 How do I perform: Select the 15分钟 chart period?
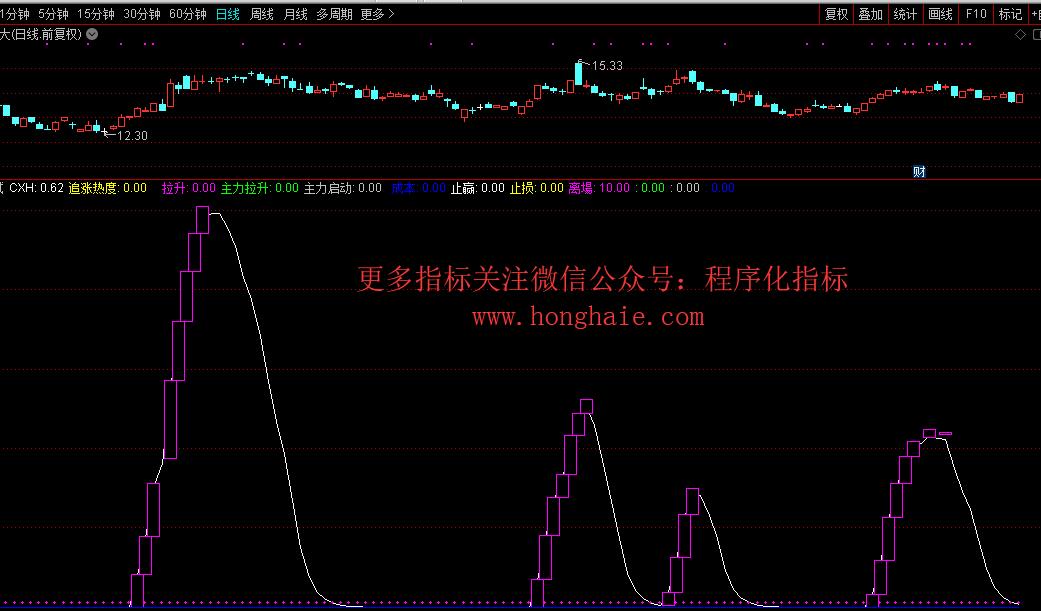(x=96, y=14)
